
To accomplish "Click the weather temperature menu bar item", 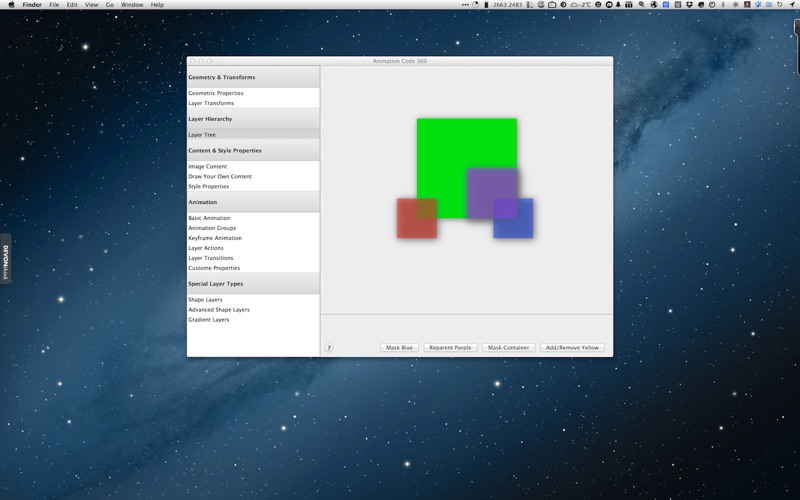I will tap(581, 5).
